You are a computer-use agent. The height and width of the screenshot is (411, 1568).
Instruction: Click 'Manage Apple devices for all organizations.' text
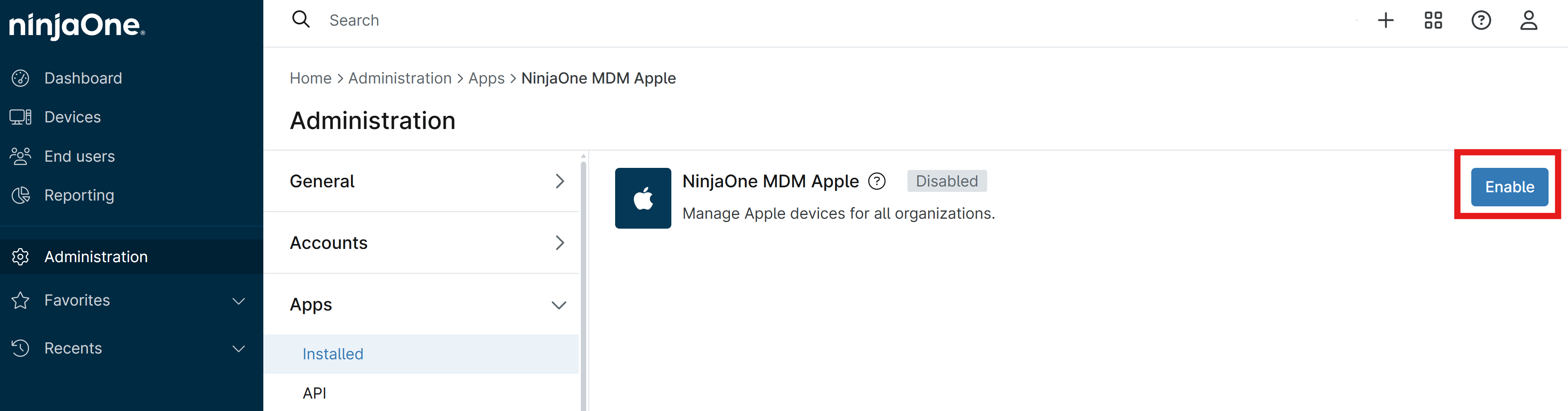838,213
